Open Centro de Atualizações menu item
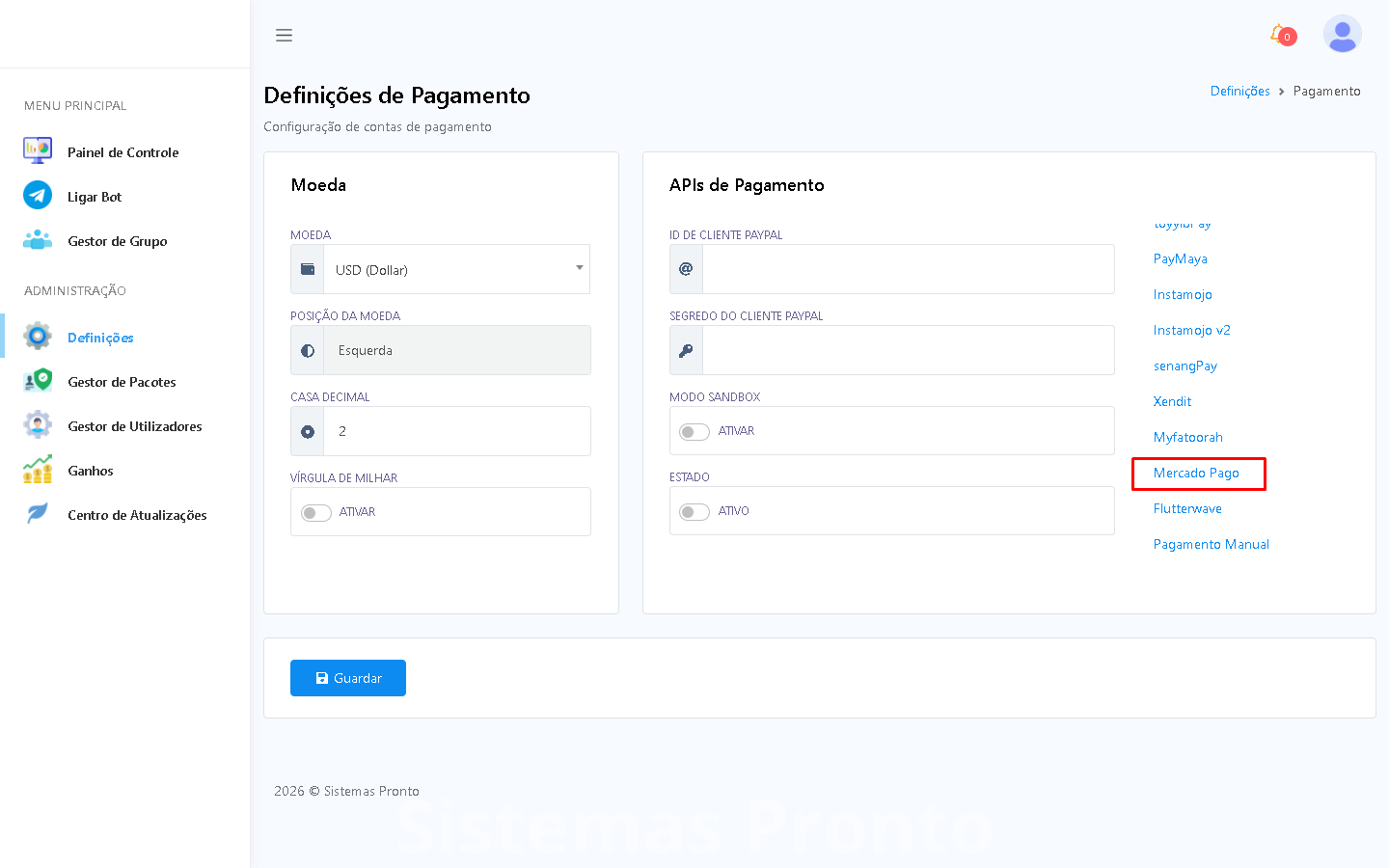 [137, 515]
